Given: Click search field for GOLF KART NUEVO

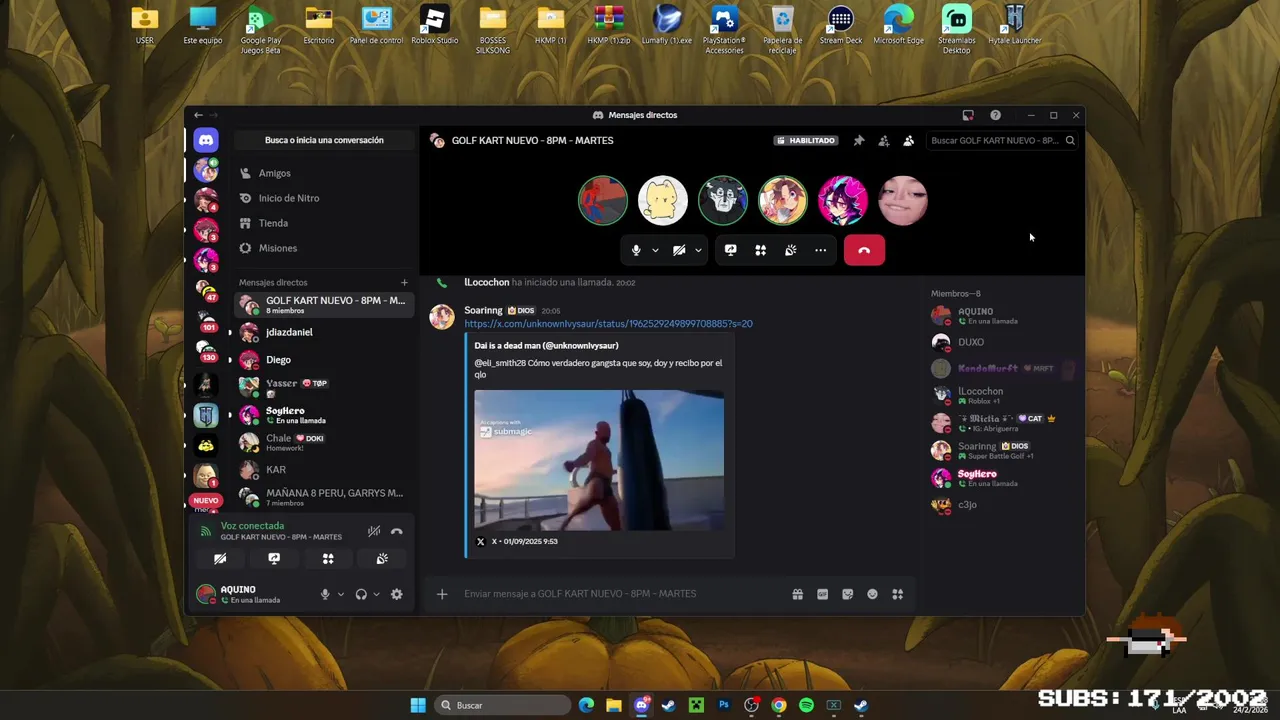Looking at the screenshot, I should click(x=1002, y=141).
